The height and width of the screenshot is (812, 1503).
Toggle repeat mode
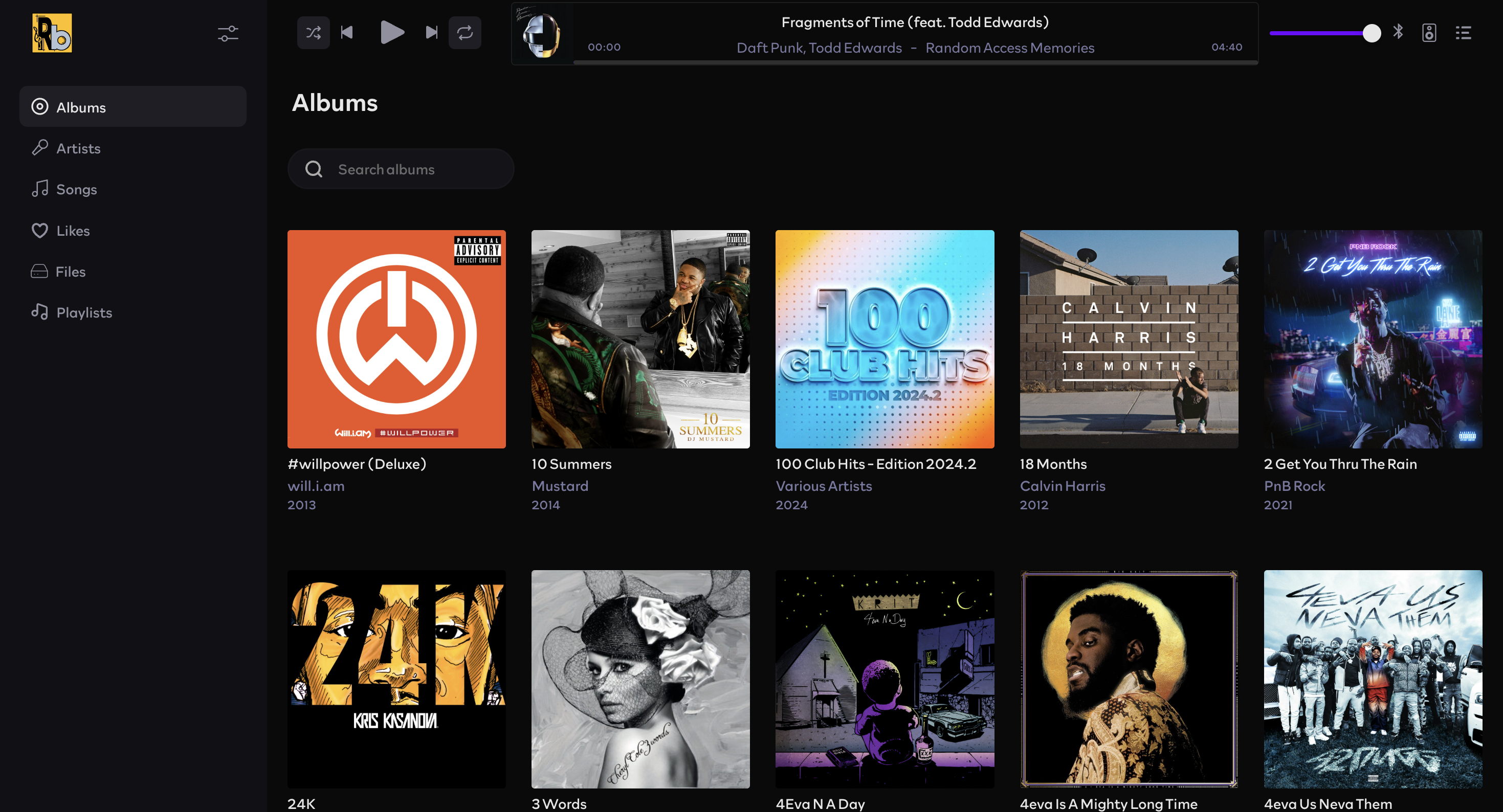click(x=465, y=33)
